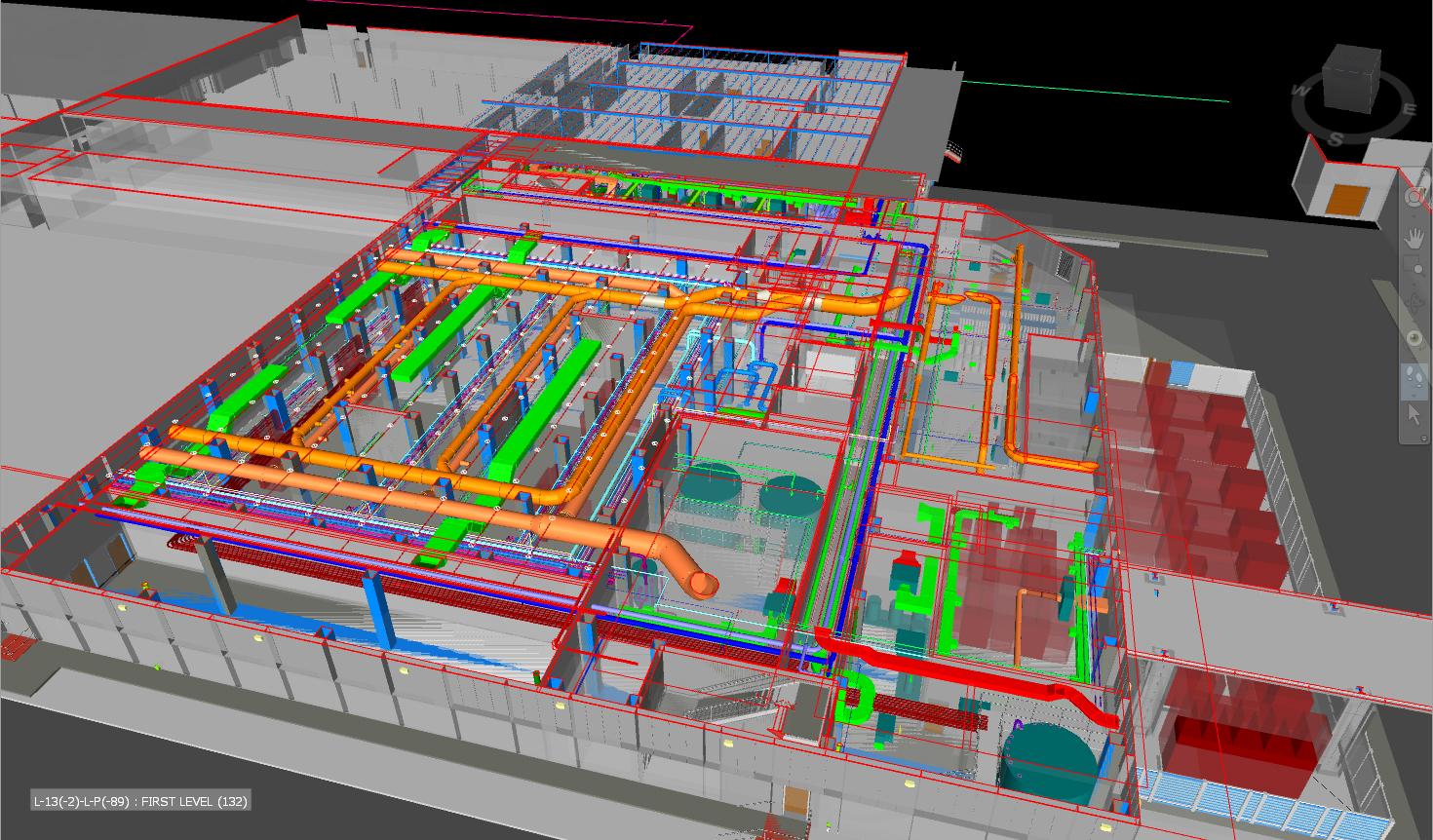Image resolution: width=1433 pixels, height=840 pixels.
Task: Select the red duct run near bottom
Action: 975,671
